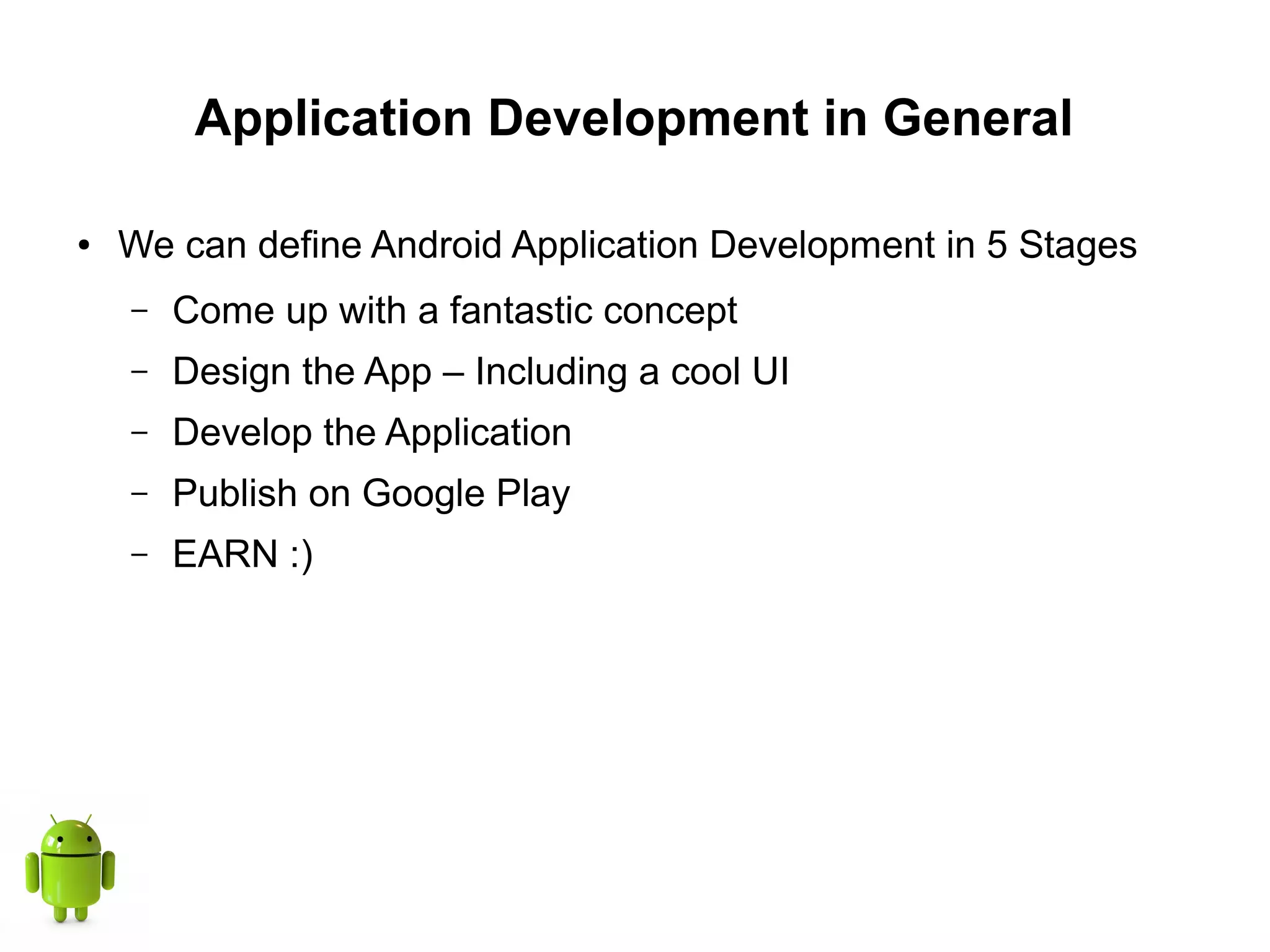Click the ':)' smiley after EARN
The height and width of the screenshot is (952, 1270).
[x=301, y=555]
